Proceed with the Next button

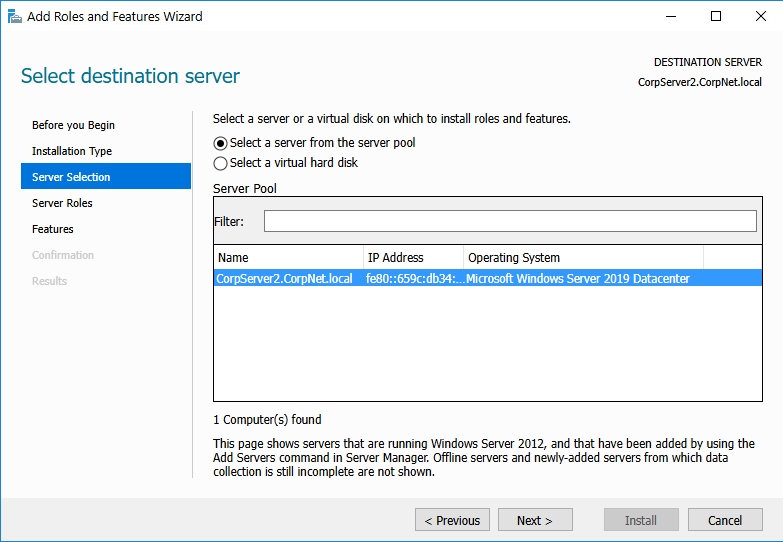click(x=535, y=520)
